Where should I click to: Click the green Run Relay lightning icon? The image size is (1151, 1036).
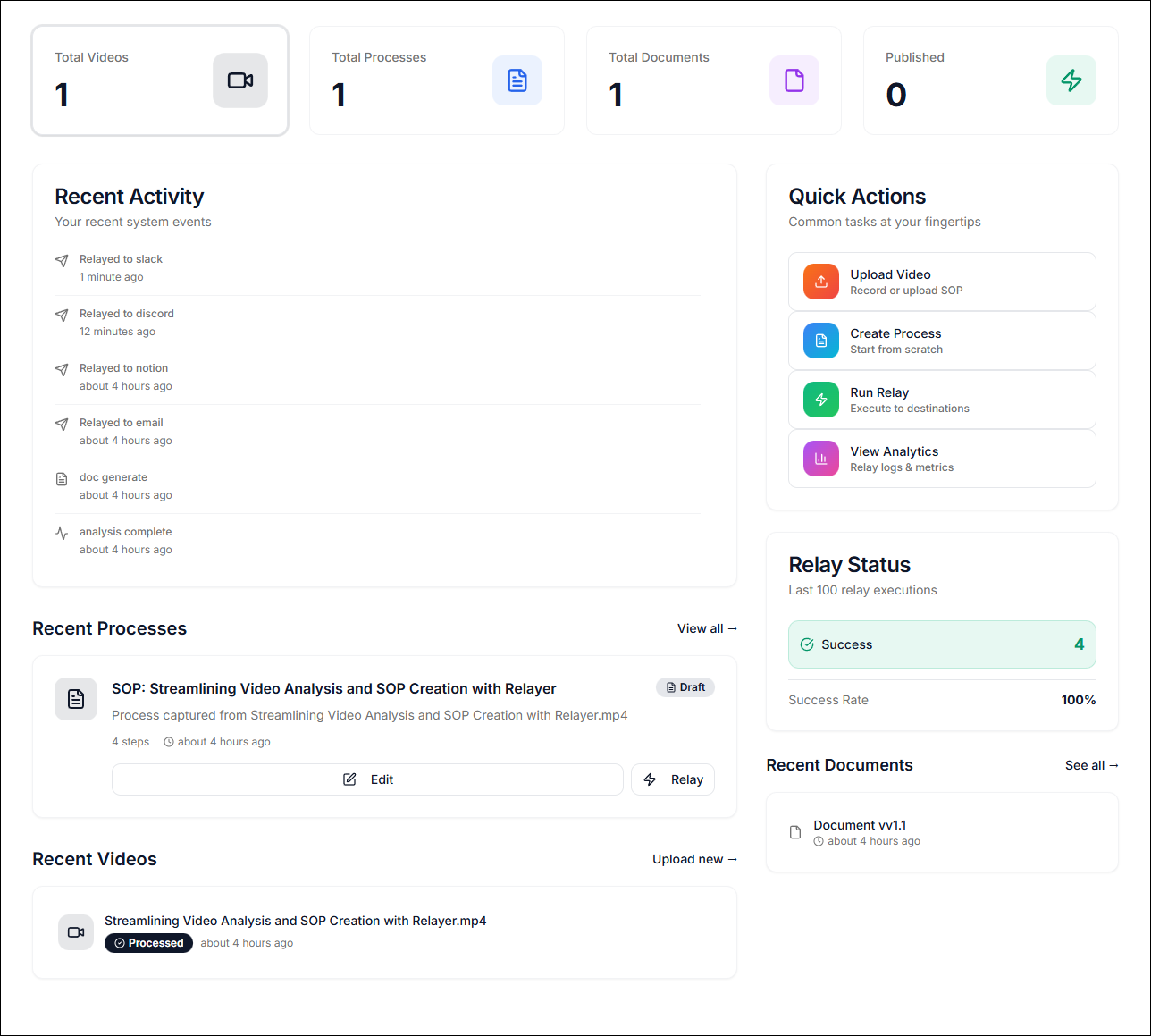click(x=820, y=399)
